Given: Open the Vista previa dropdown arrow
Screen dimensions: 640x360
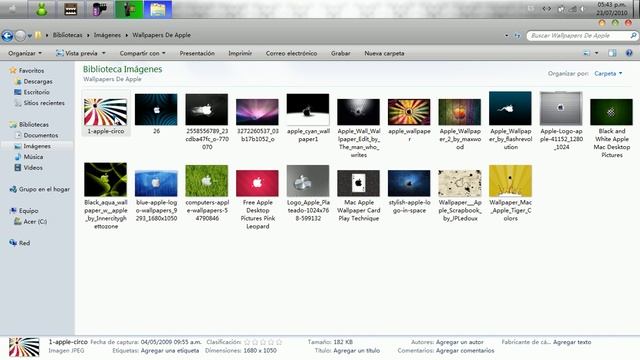Looking at the screenshot, I should (104, 53).
